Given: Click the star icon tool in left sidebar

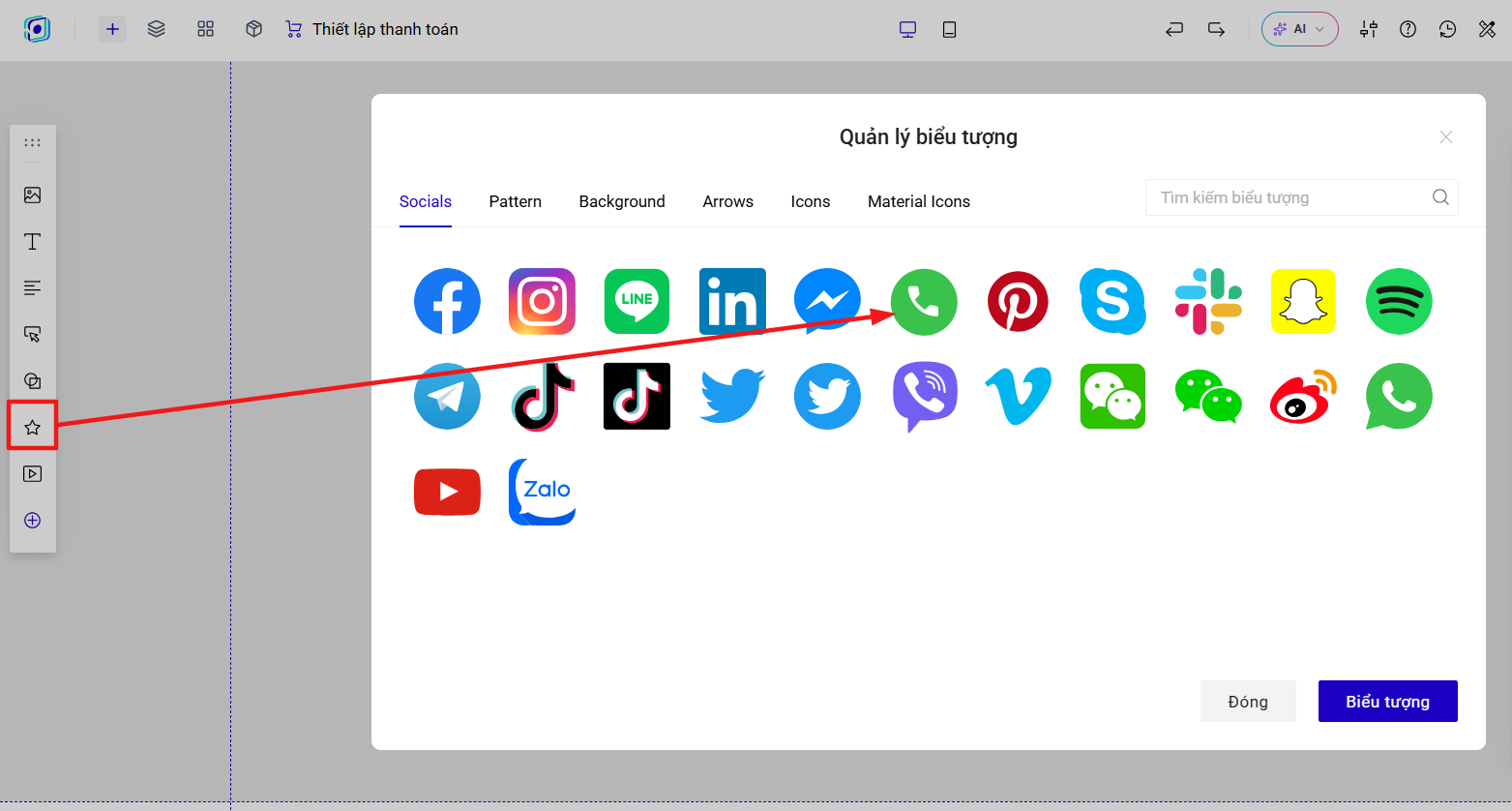Looking at the screenshot, I should click(33, 427).
